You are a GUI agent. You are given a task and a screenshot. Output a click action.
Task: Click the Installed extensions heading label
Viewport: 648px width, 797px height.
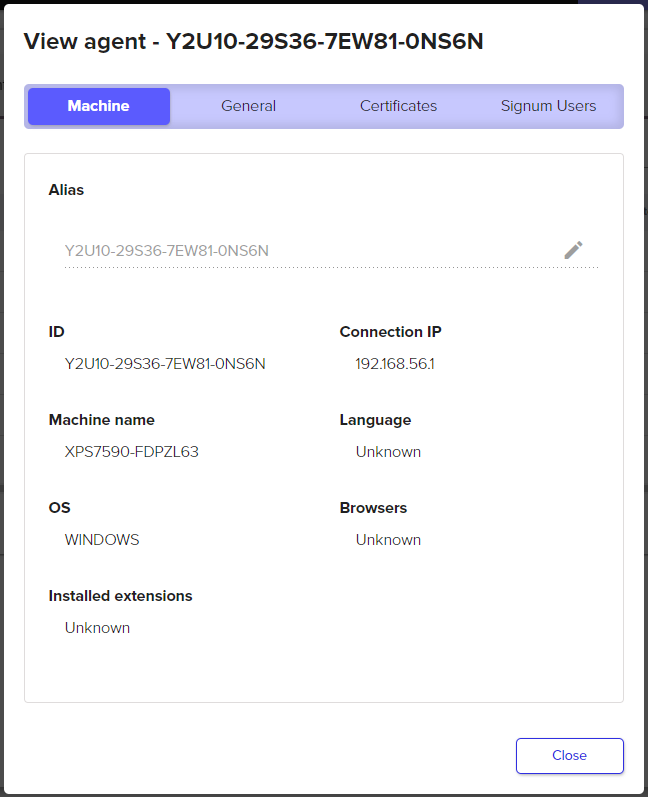[x=120, y=596]
